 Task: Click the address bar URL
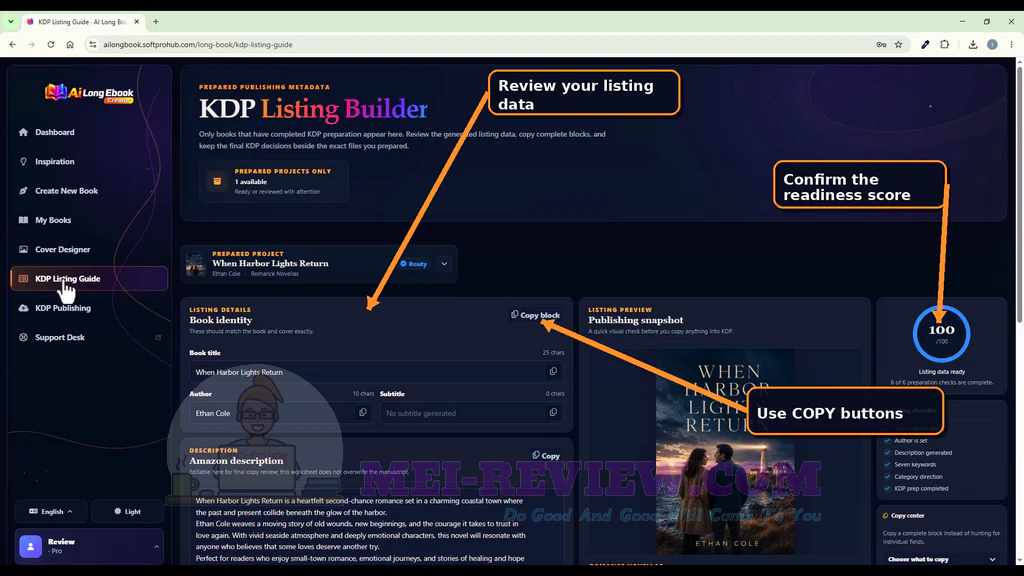point(198,44)
